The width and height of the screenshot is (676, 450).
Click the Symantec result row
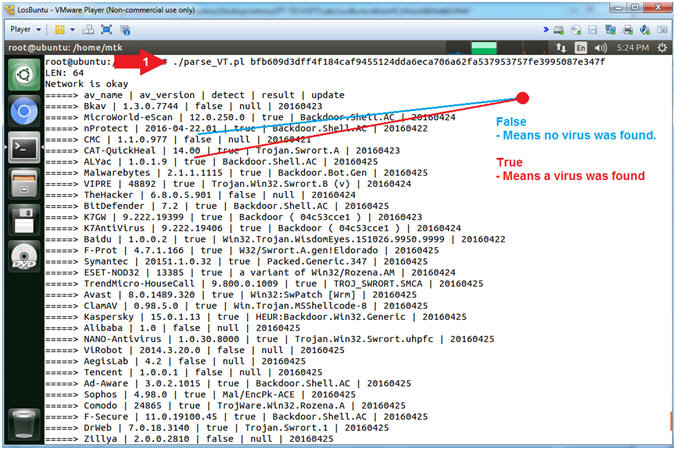[x=237, y=262]
